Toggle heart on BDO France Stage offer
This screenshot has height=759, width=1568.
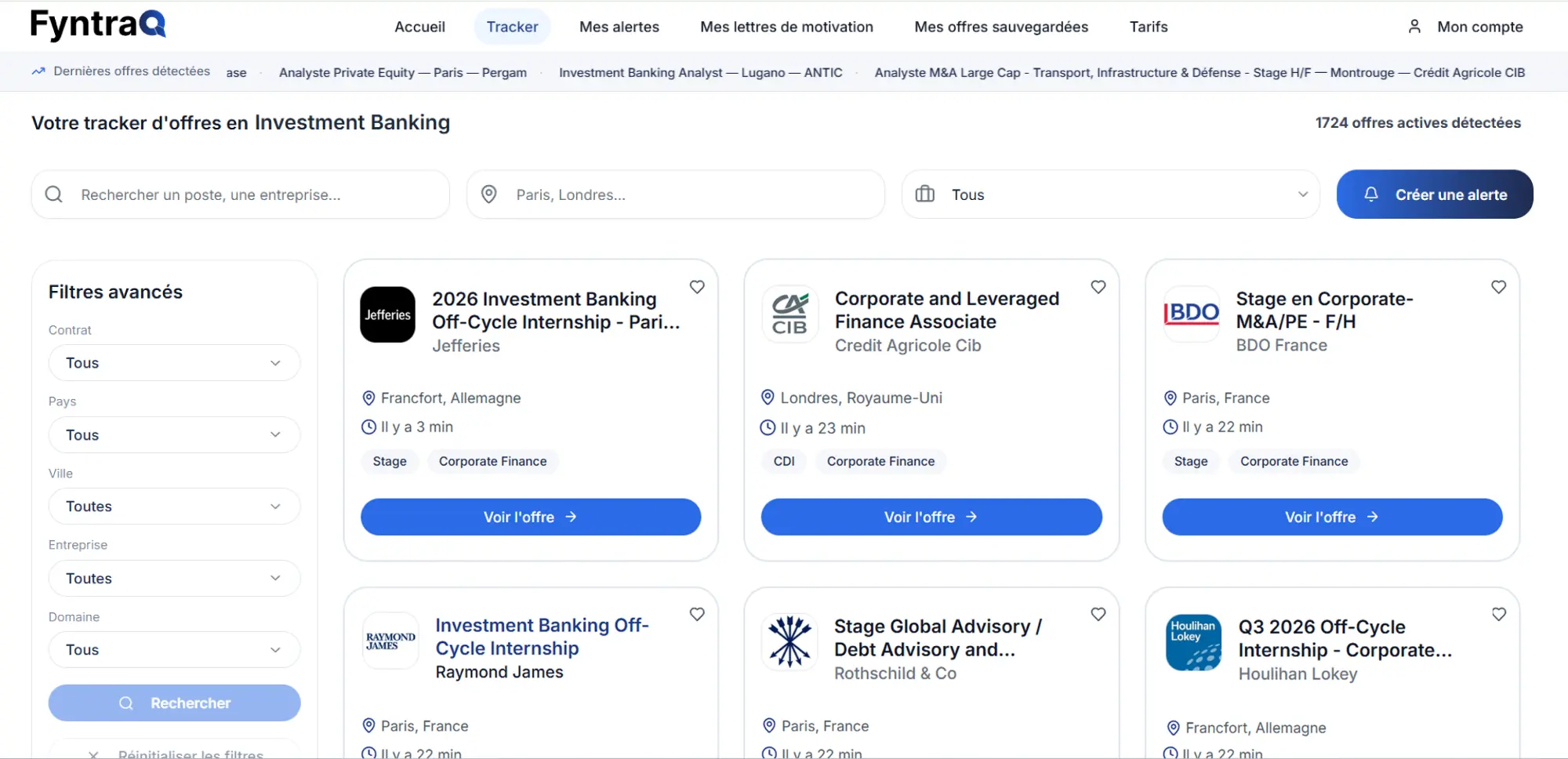pyautogui.click(x=1498, y=287)
